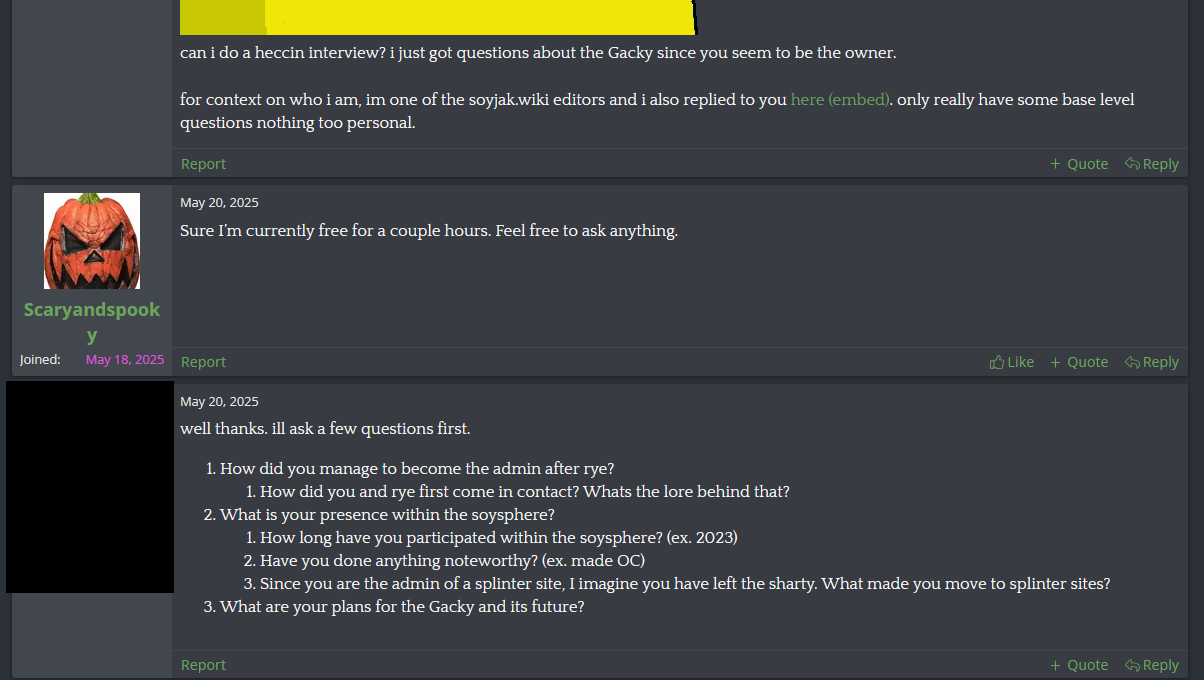The width and height of the screenshot is (1204, 680).
Task: Follow the "here (embed)" link
Action: pos(840,100)
